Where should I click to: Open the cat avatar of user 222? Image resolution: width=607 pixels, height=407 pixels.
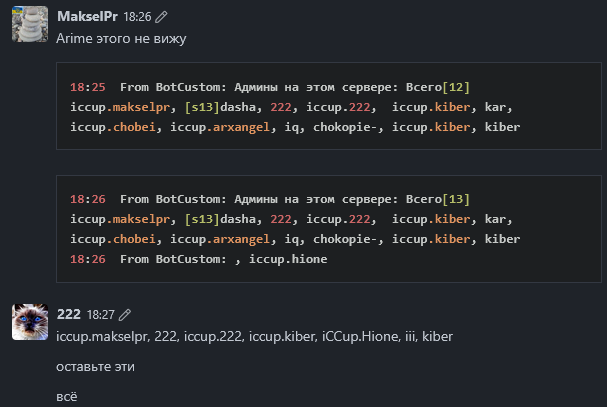click(x=30, y=322)
